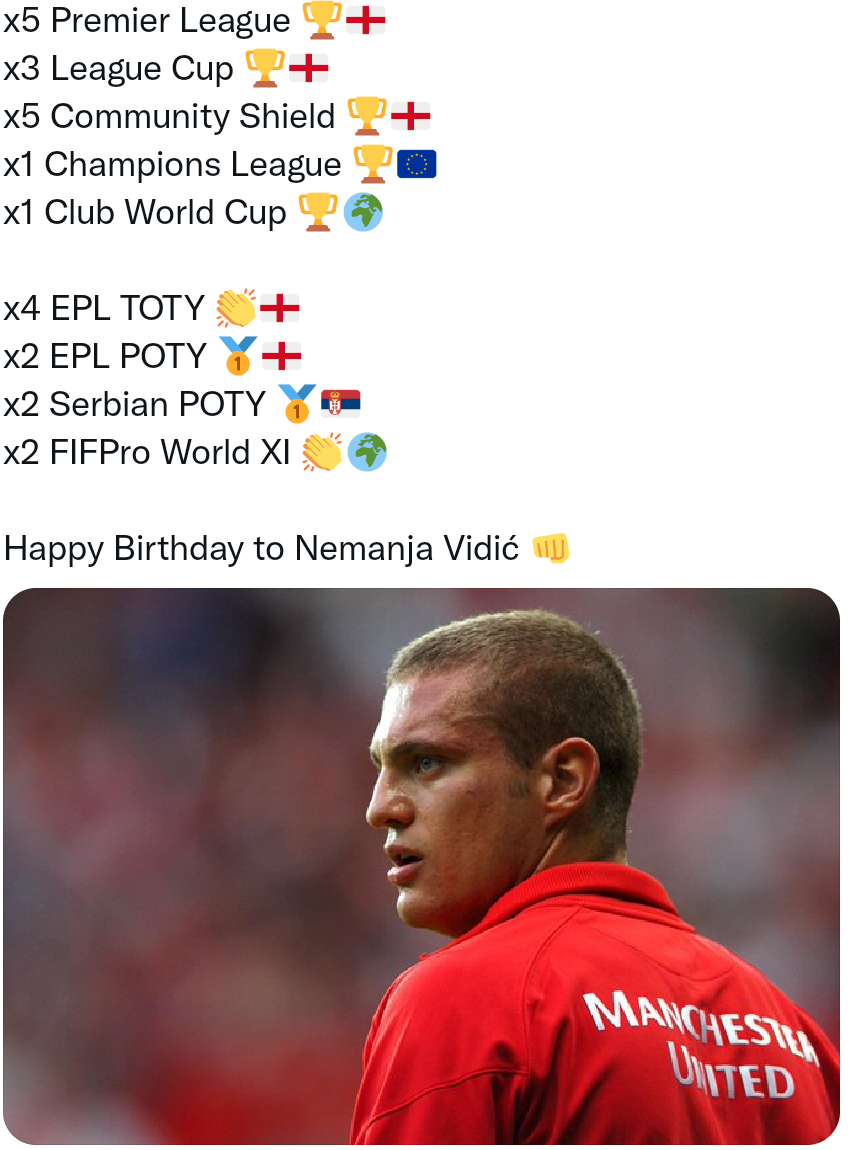
Task: Click the gold medal after EPL POTY
Action: click(x=238, y=356)
